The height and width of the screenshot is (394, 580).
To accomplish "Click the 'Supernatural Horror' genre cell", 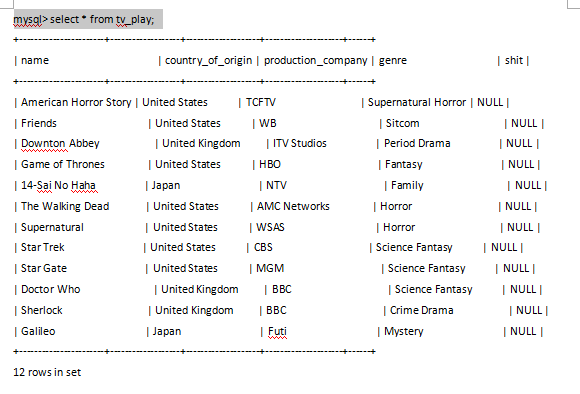I will tap(417, 102).
